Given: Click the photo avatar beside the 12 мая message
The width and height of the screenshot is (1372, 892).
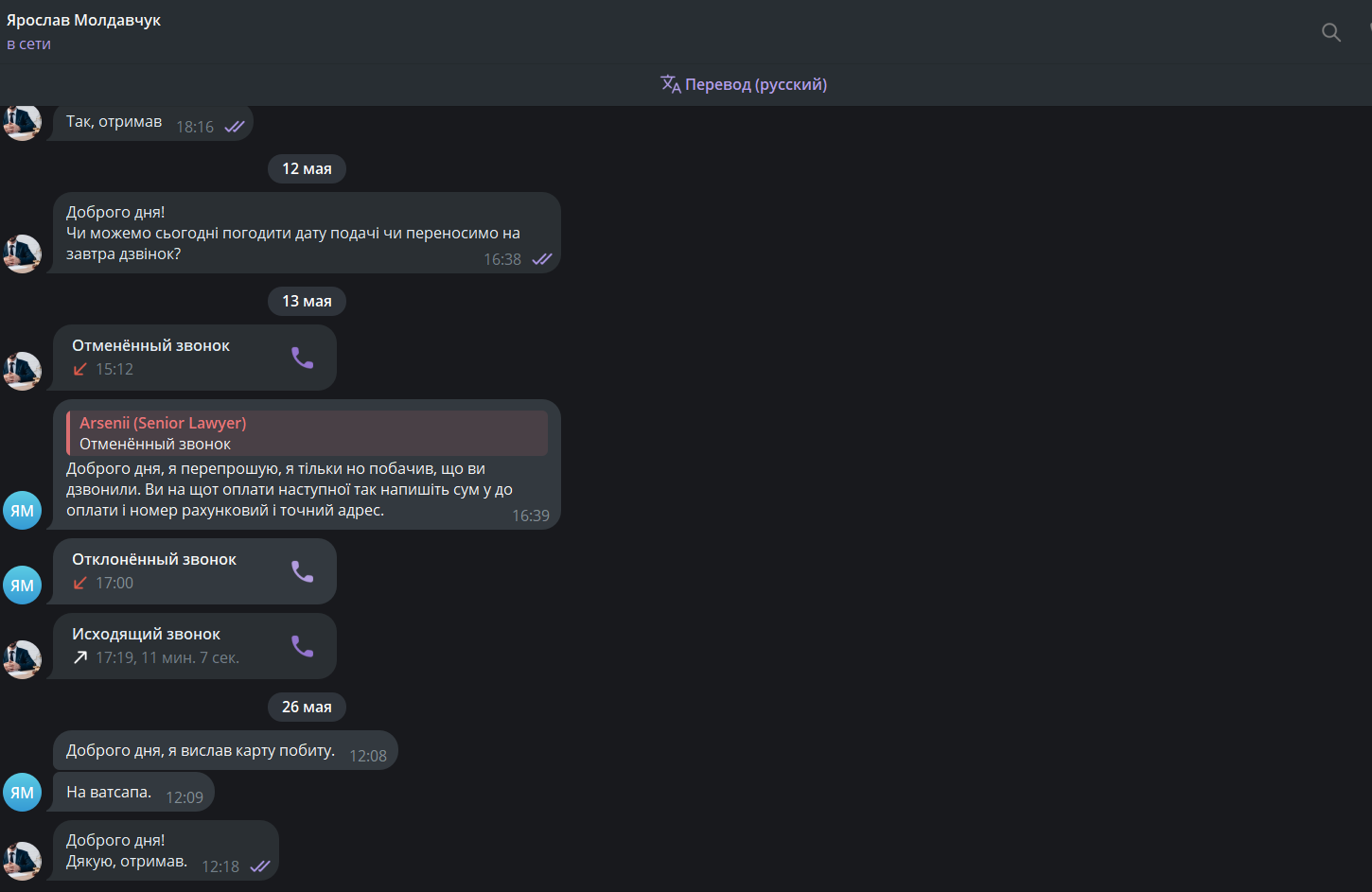Looking at the screenshot, I should (23, 254).
